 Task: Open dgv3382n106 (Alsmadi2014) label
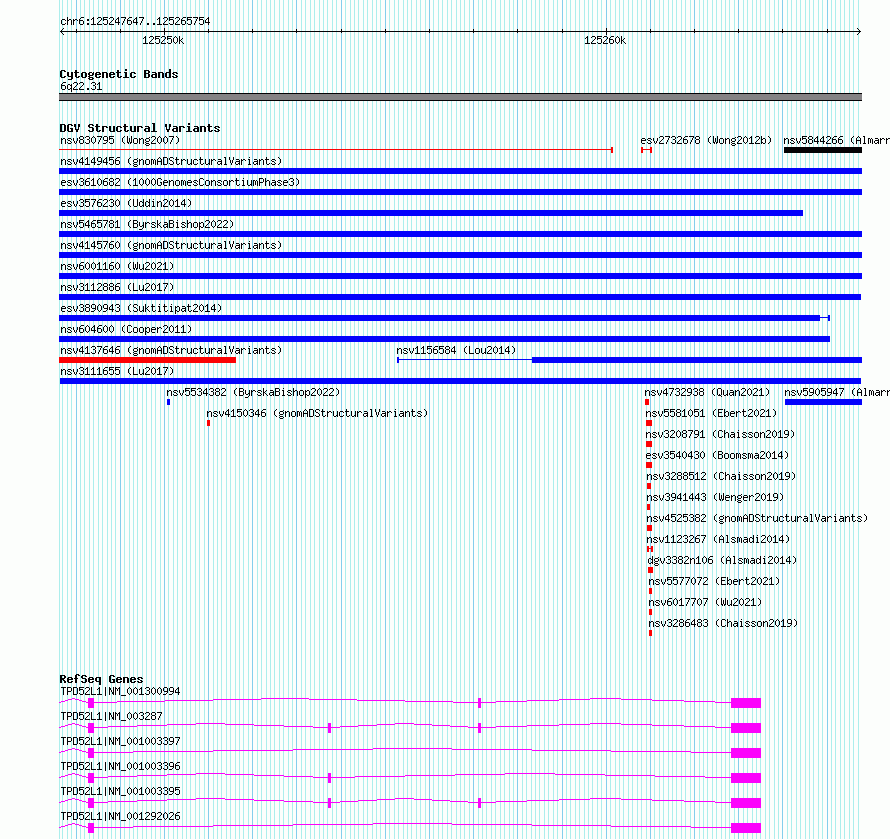coord(723,560)
